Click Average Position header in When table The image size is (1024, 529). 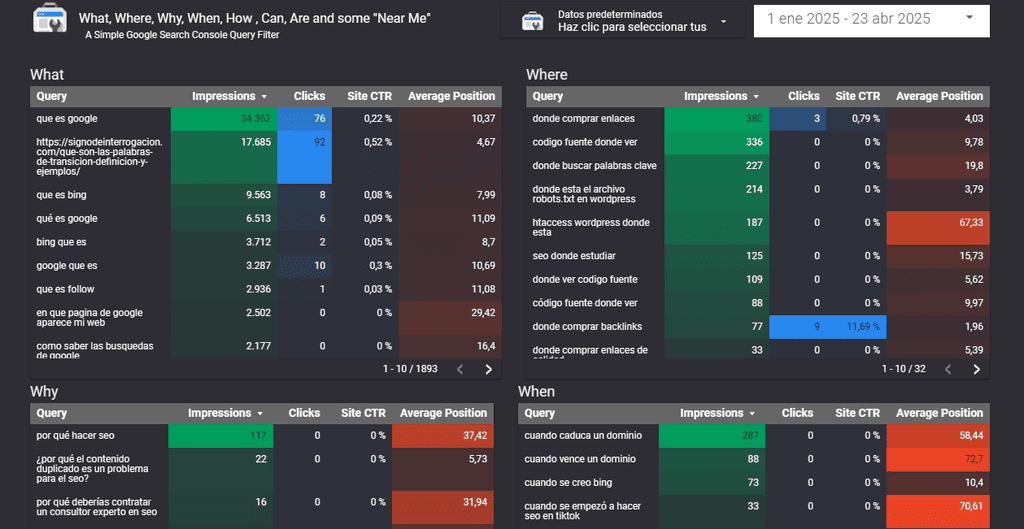point(939,413)
